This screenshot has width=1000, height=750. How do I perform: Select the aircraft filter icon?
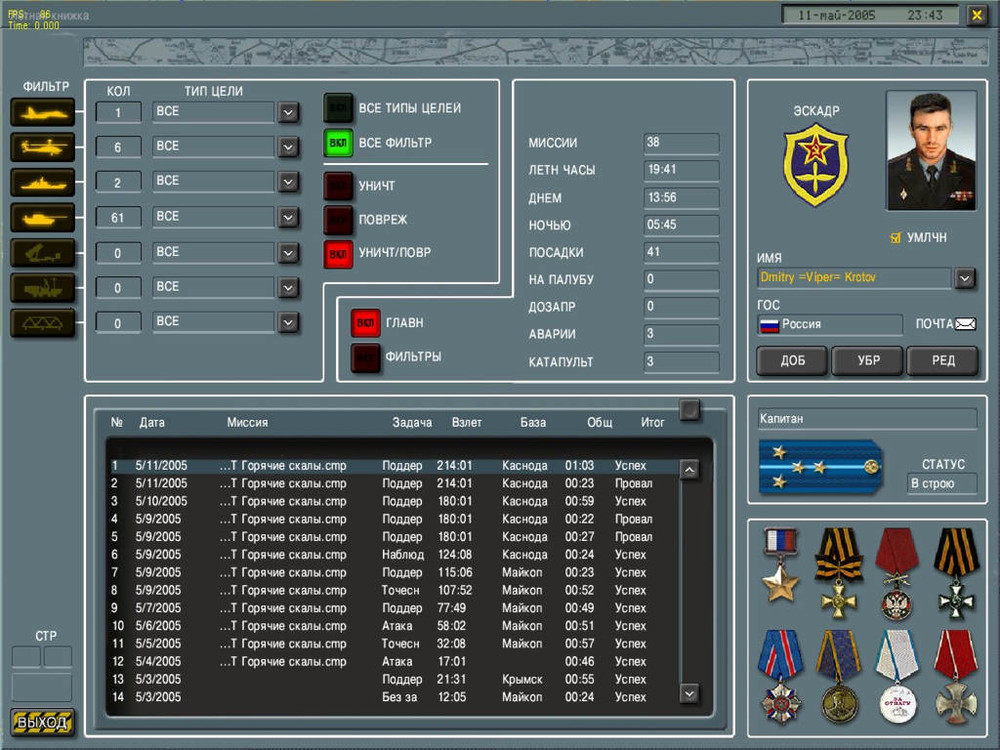point(41,112)
